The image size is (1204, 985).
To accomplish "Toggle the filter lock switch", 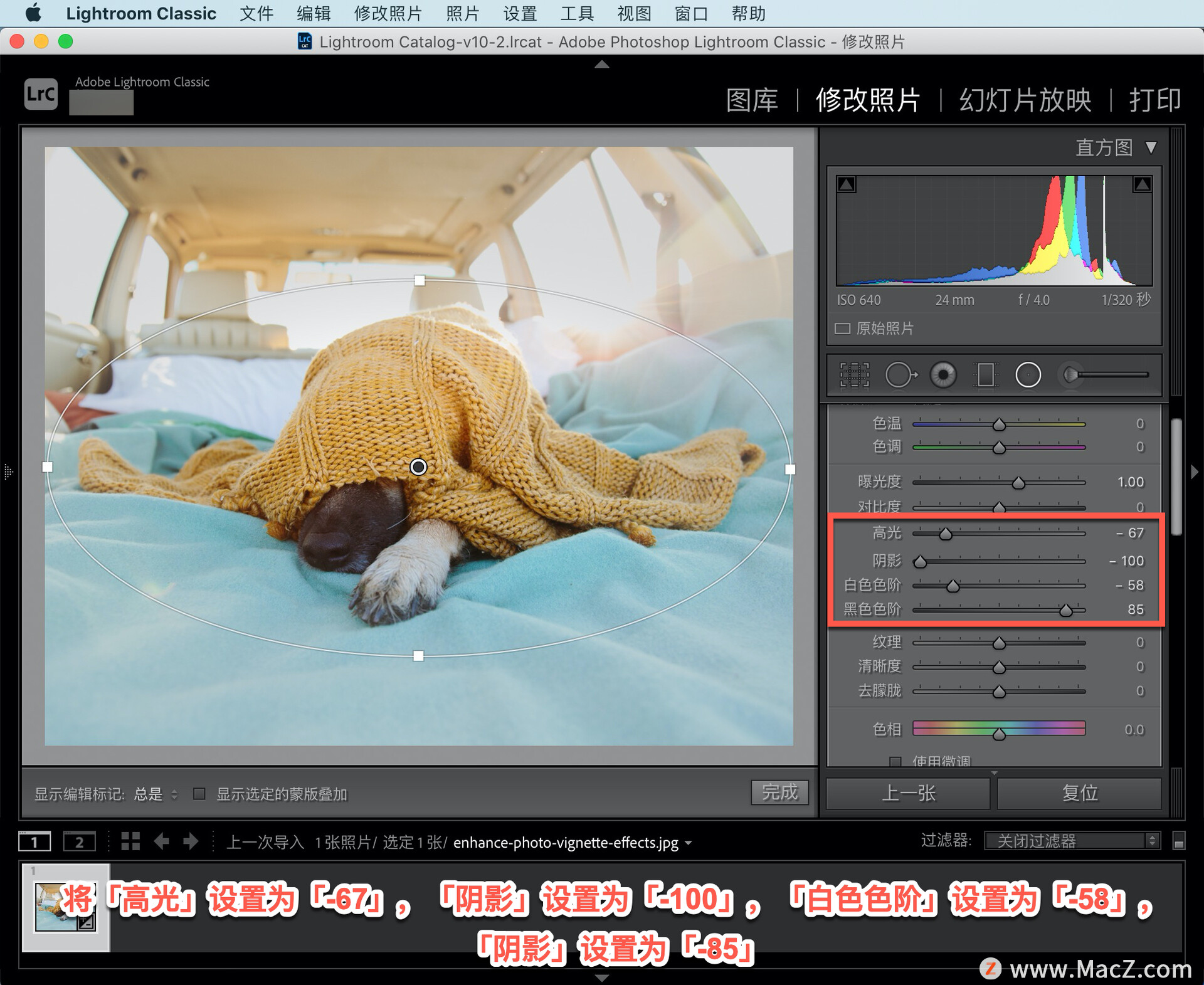I will click(1178, 841).
